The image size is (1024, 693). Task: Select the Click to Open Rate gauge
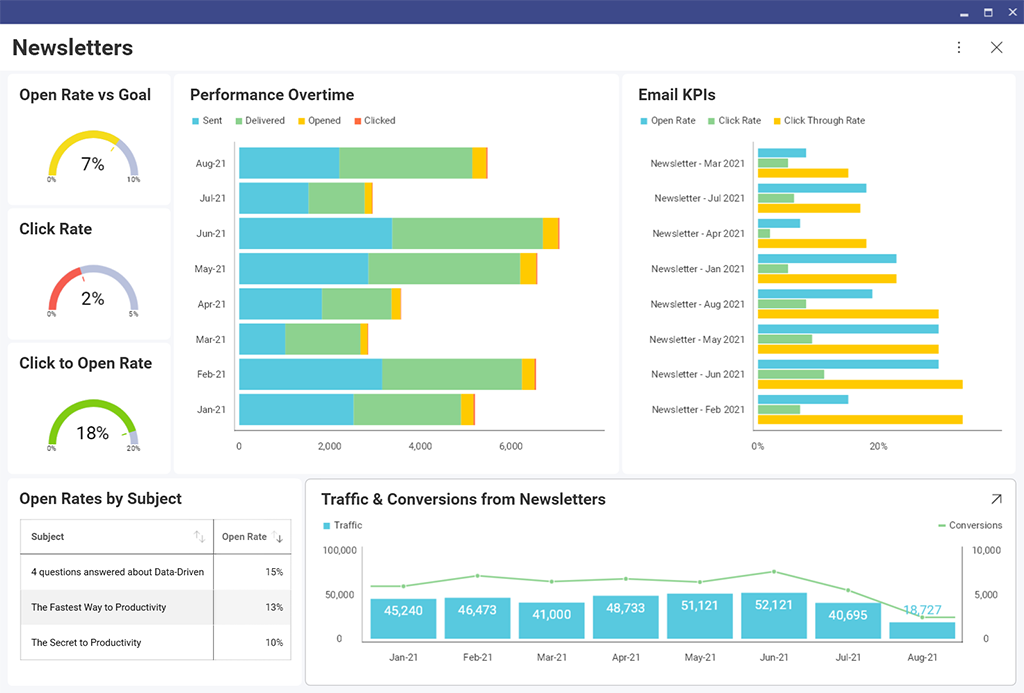click(x=93, y=426)
